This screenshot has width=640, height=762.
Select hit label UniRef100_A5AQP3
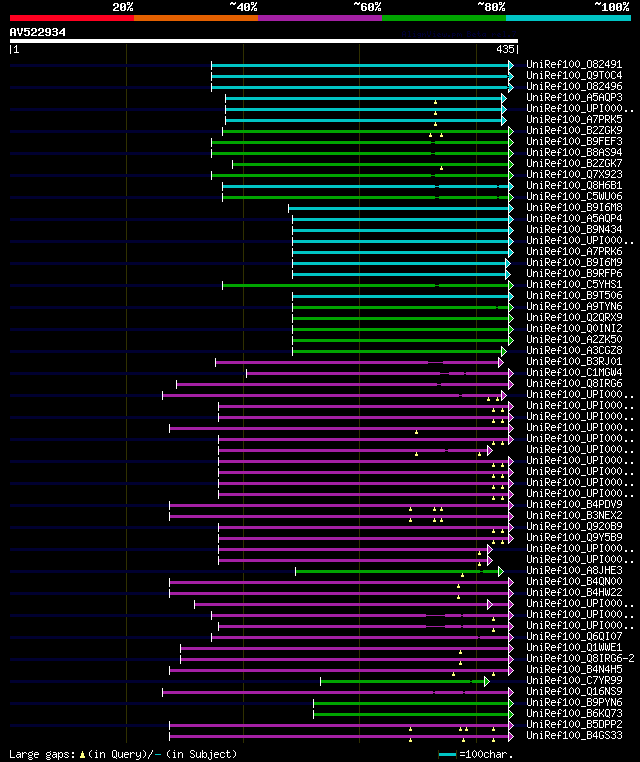coord(574,97)
